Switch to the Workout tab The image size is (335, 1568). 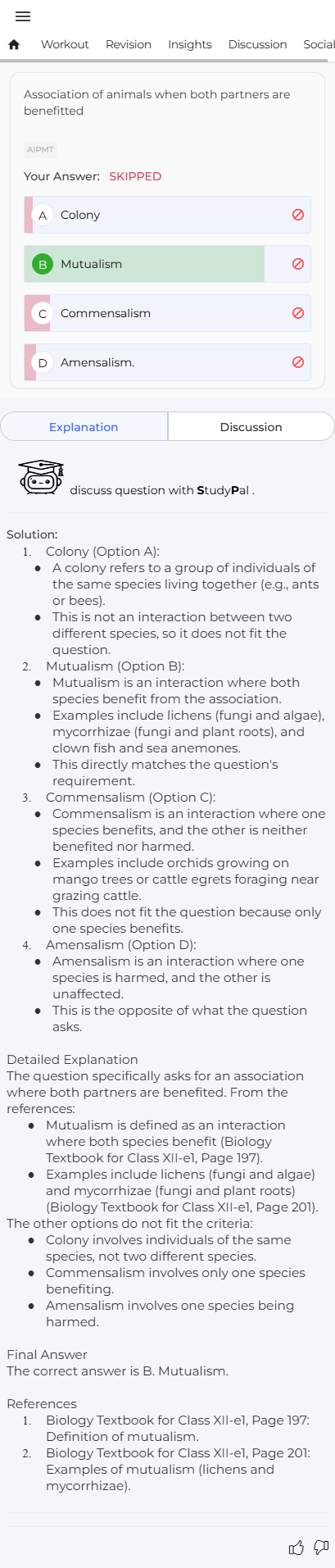point(65,44)
